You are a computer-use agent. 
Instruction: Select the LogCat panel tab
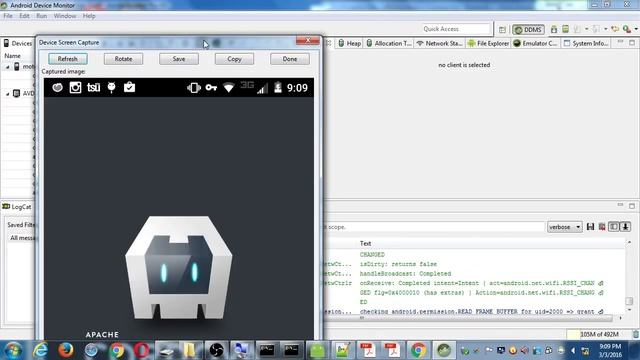tap(17, 207)
